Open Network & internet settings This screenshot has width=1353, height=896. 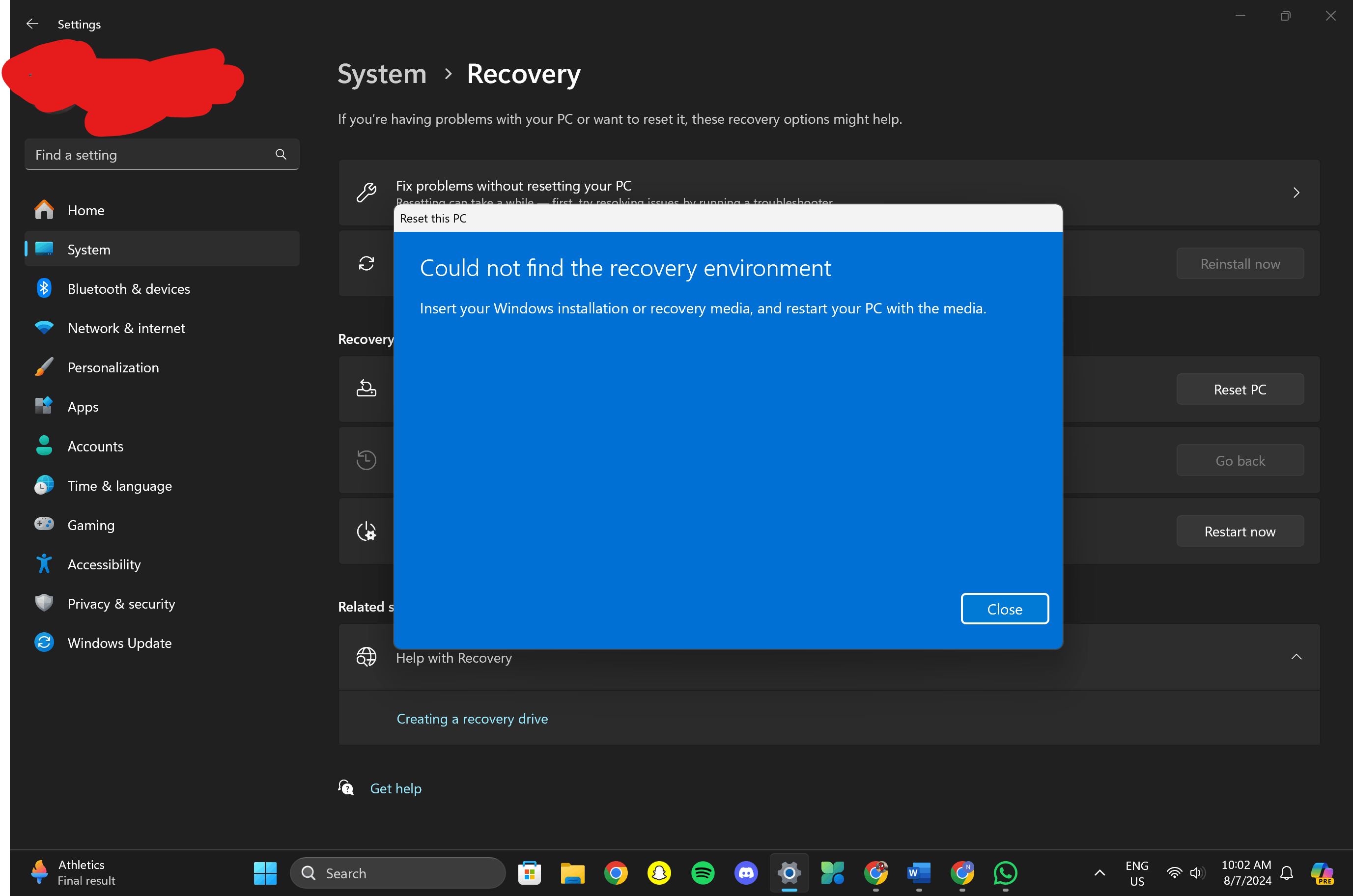(126, 328)
